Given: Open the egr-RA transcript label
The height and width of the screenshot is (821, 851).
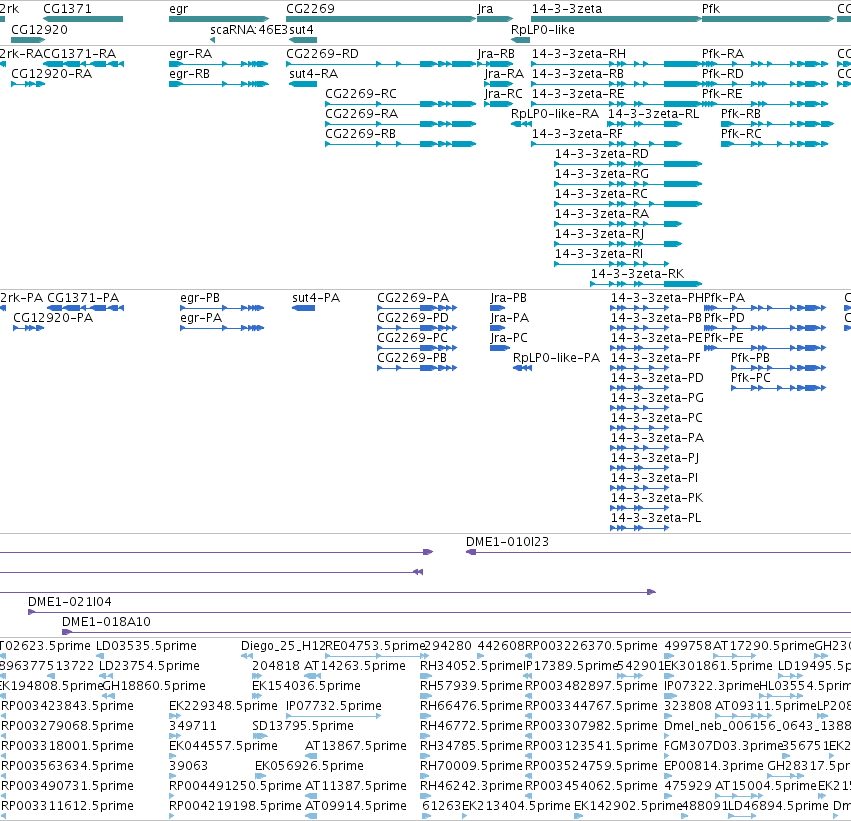Looking at the screenshot, I should coord(190,53).
